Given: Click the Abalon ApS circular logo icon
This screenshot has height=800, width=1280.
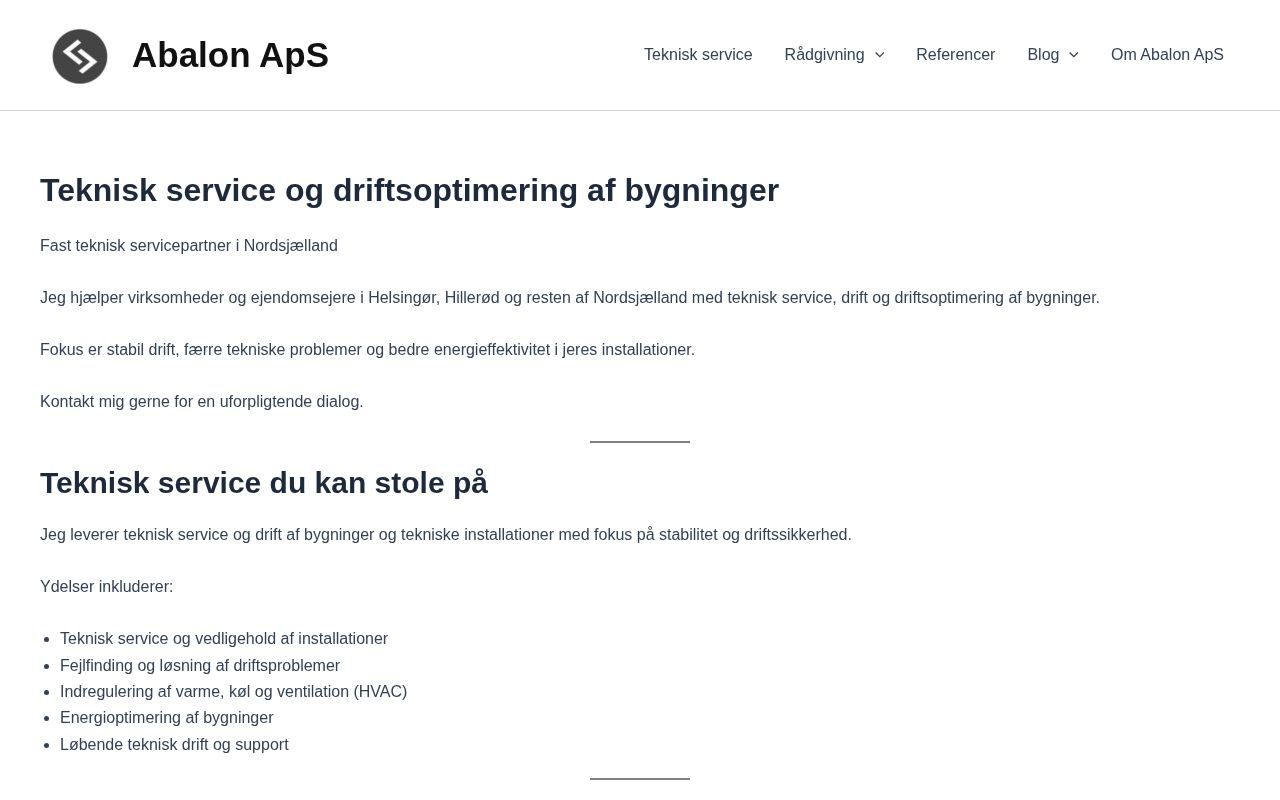Looking at the screenshot, I should pyautogui.click(x=80, y=56).
